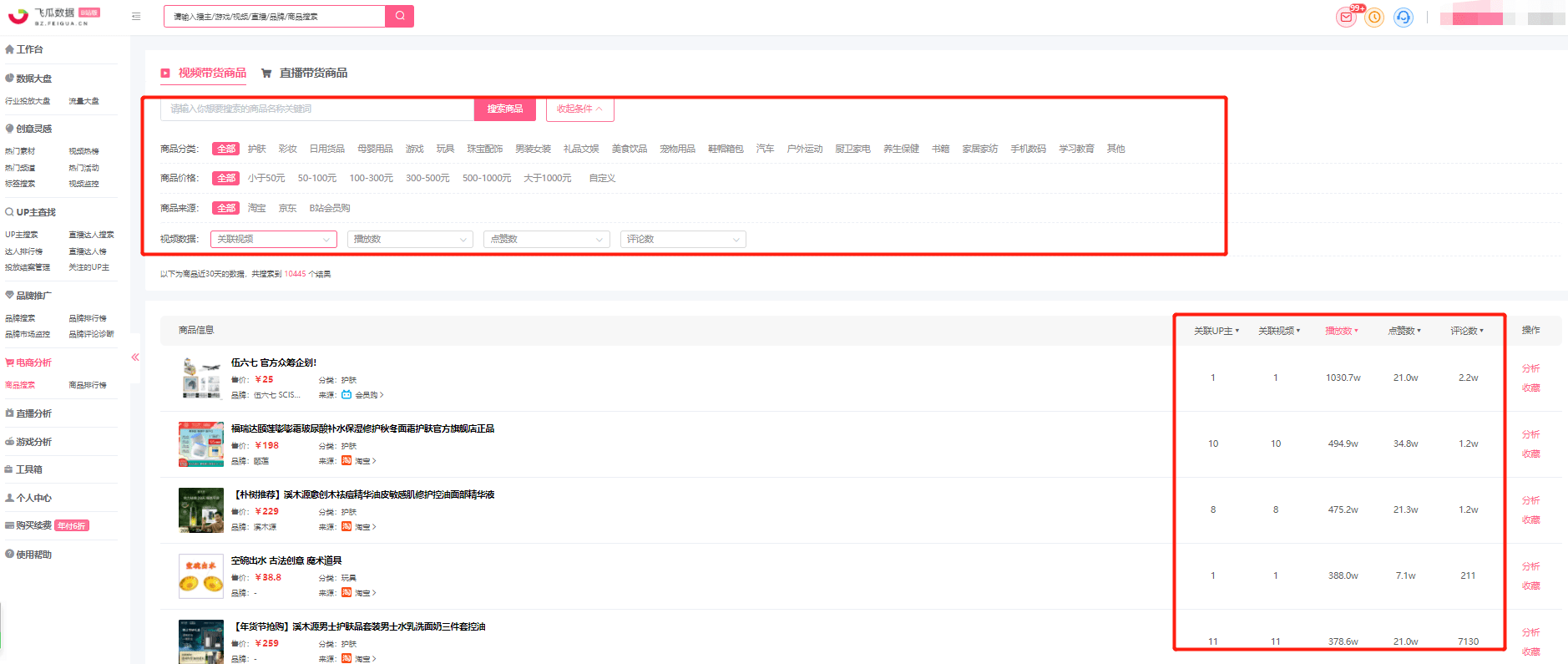Open the 伍六七 product thumbnail
The height and width of the screenshot is (664, 1568).
click(201, 378)
